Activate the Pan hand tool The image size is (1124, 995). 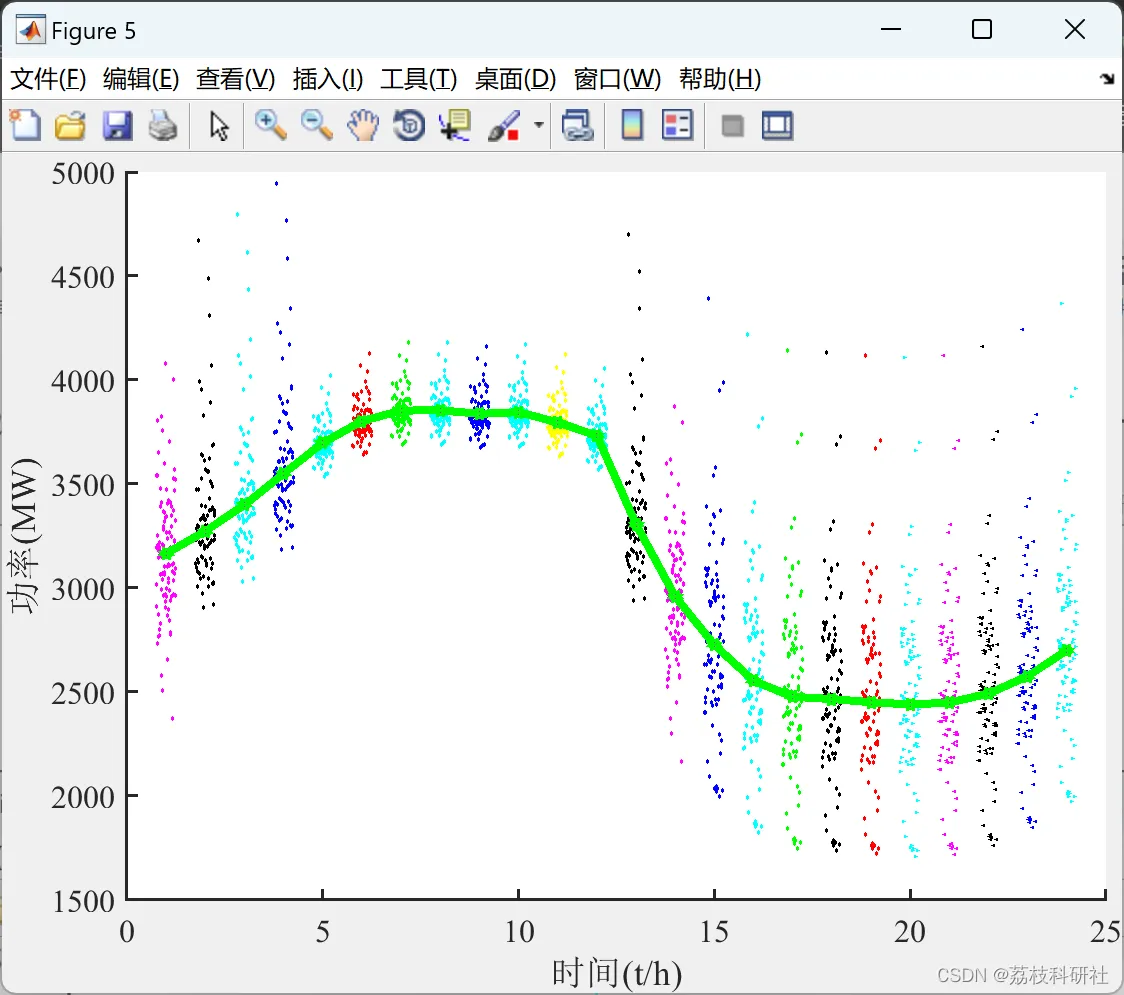pyautogui.click(x=363, y=126)
